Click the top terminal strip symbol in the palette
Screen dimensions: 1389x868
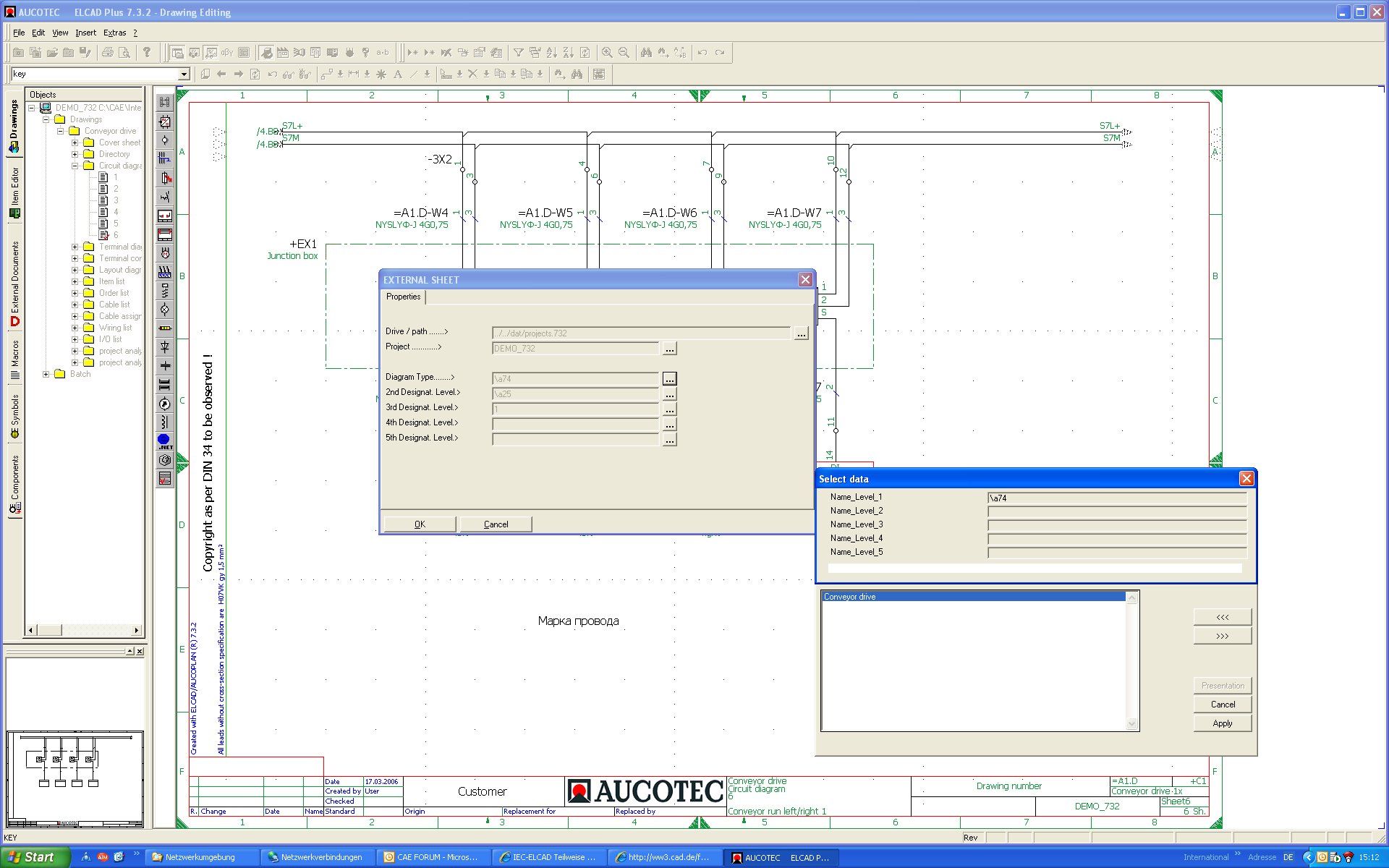click(x=165, y=102)
